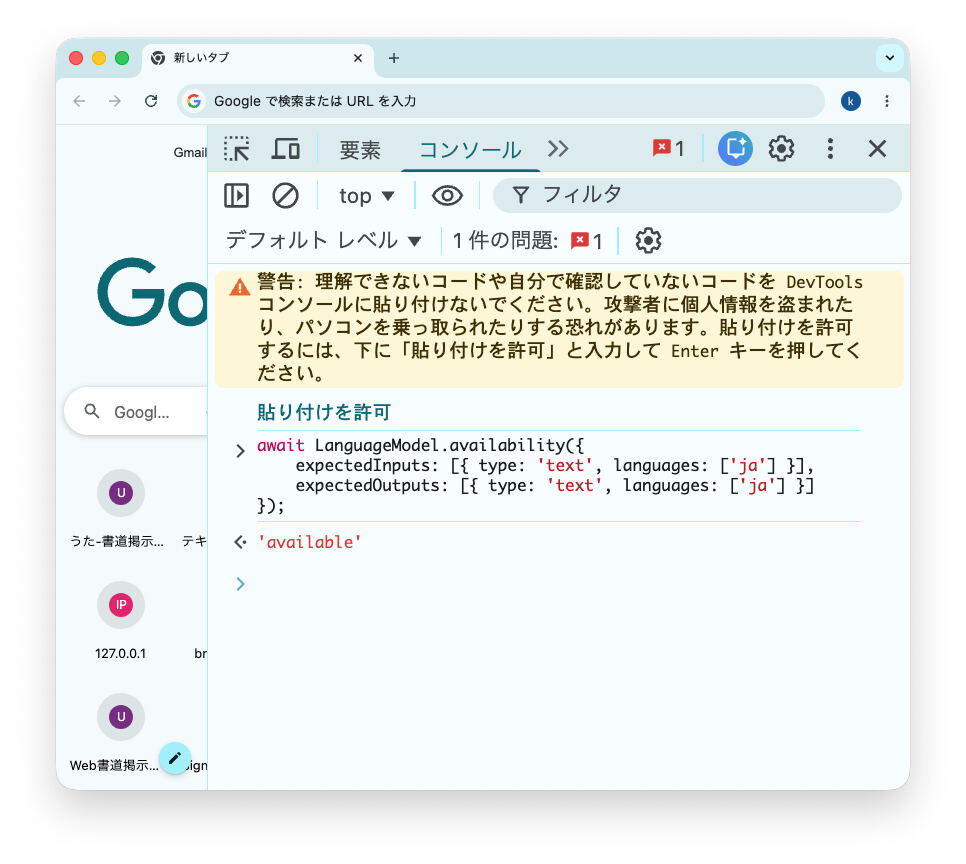Close the DevTools panel

pos(877,149)
